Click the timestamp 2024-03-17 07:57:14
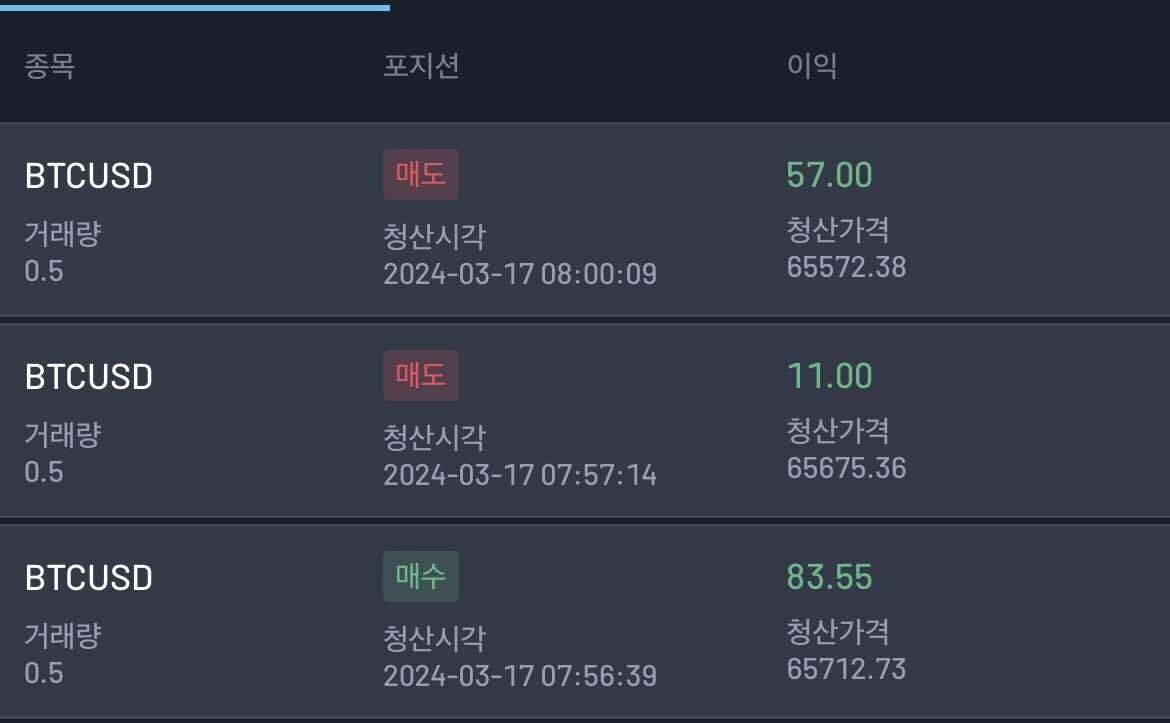This screenshot has height=723, width=1170. 520,475
